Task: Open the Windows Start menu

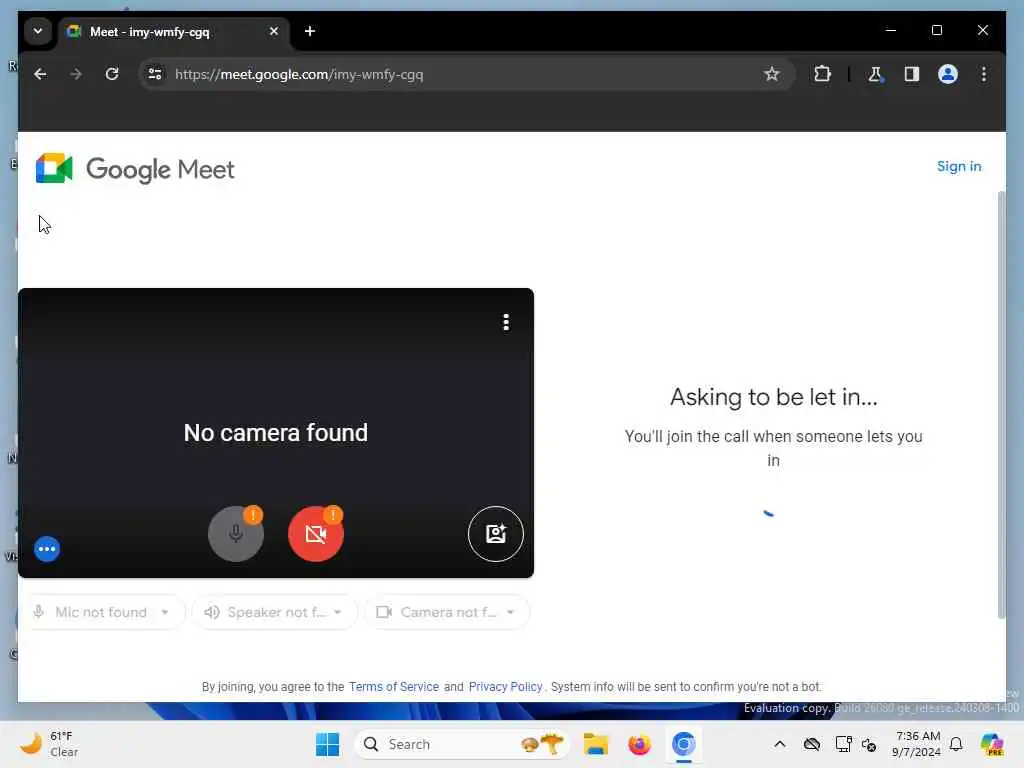Action: click(327, 744)
